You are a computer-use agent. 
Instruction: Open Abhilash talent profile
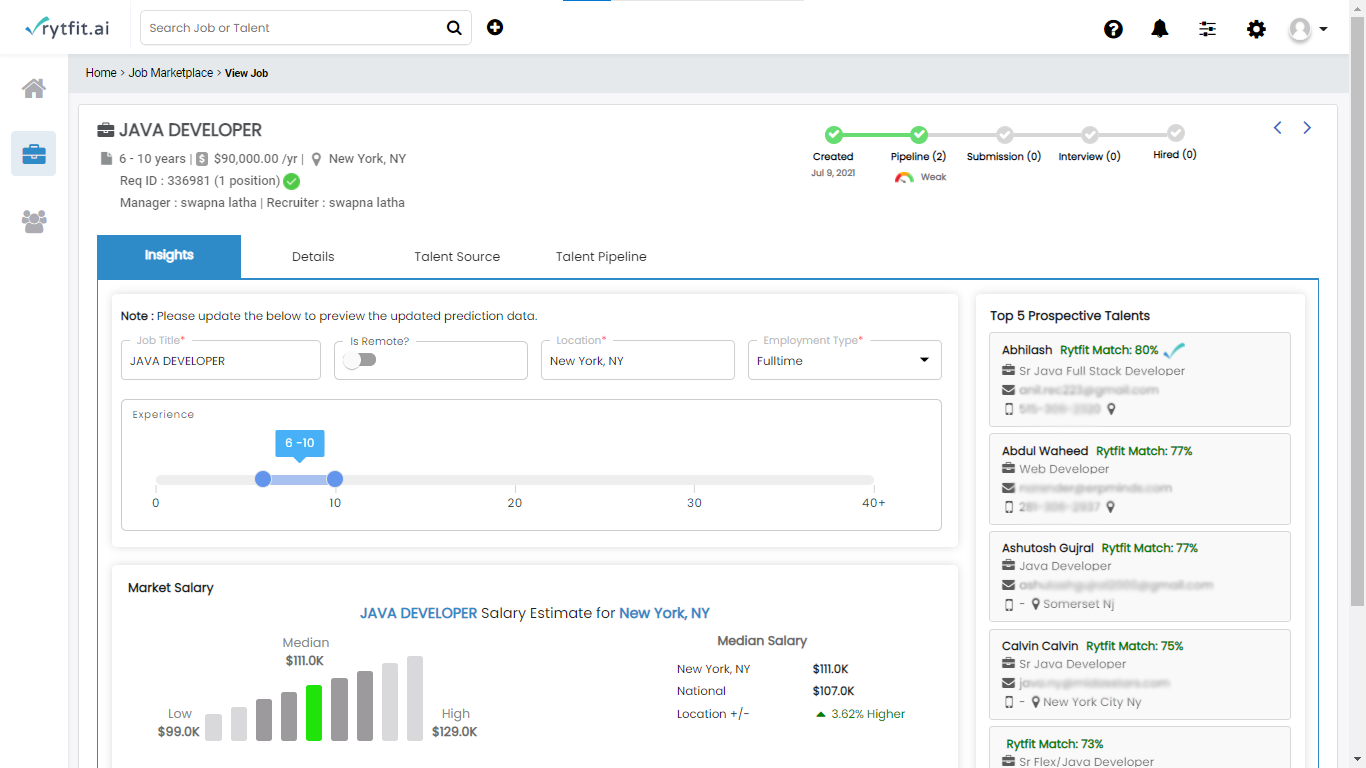point(1027,350)
